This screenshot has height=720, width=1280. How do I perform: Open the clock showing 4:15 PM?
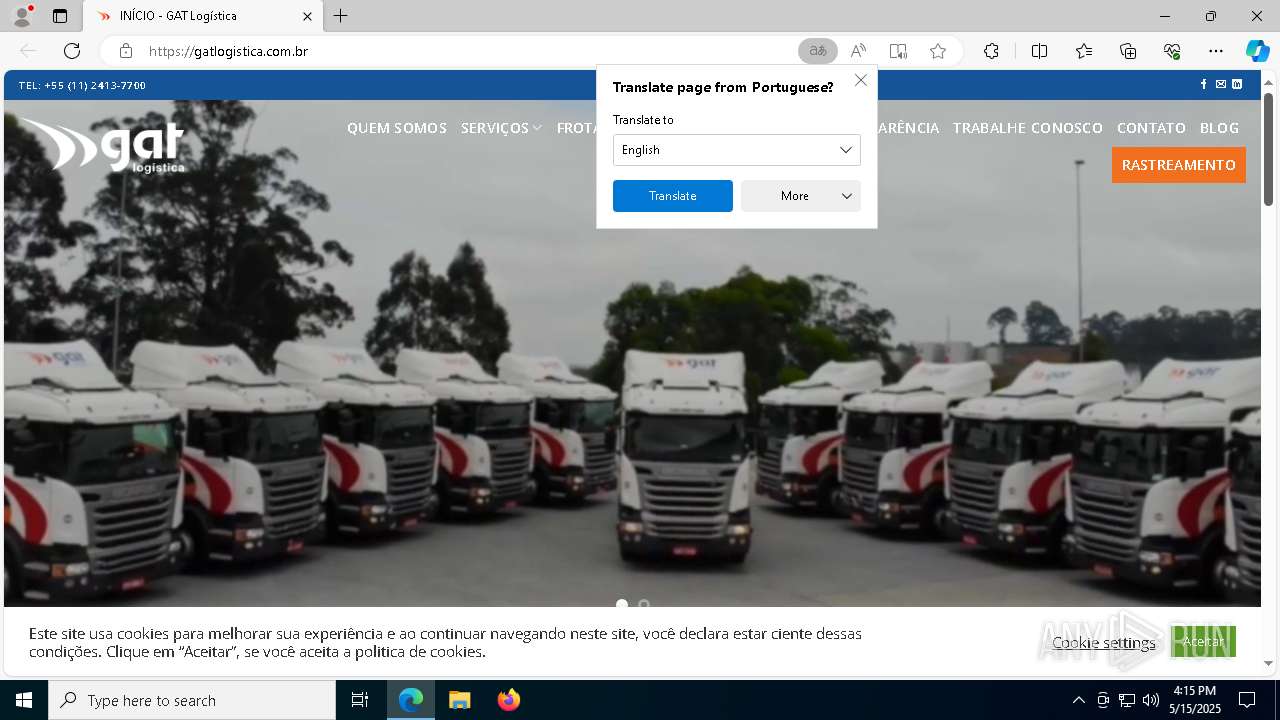point(1195,700)
